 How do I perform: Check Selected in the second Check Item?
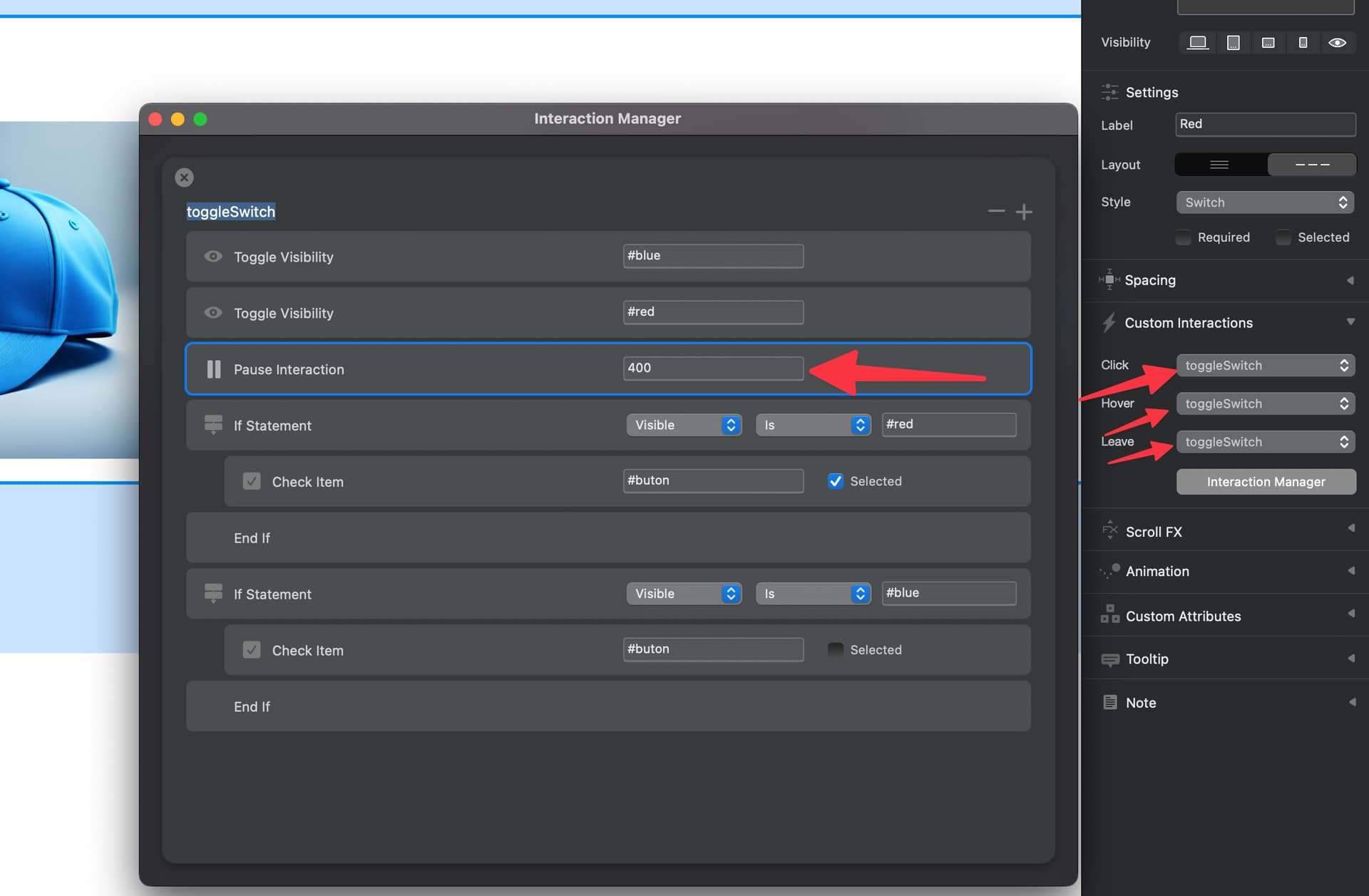tap(835, 650)
